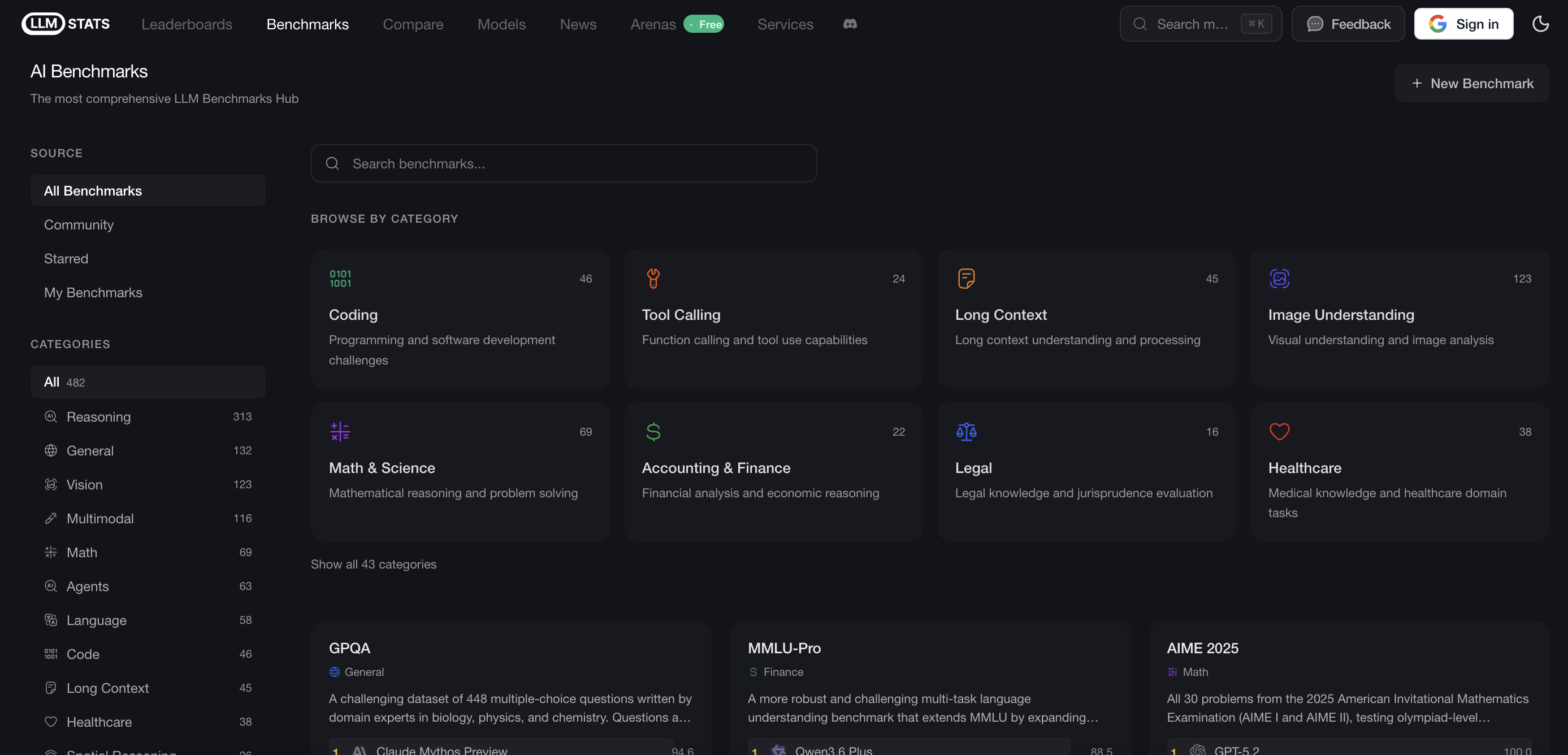Click the "Free" badge beside Arenas
Image resolution: width=1568 pixels, height=755 pixels.
[x=704, y=24]
